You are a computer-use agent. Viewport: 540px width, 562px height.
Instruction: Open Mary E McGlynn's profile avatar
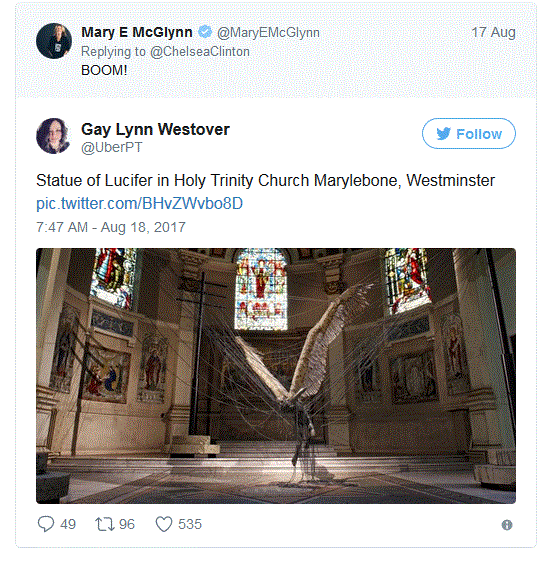click(x=54, y=41)
